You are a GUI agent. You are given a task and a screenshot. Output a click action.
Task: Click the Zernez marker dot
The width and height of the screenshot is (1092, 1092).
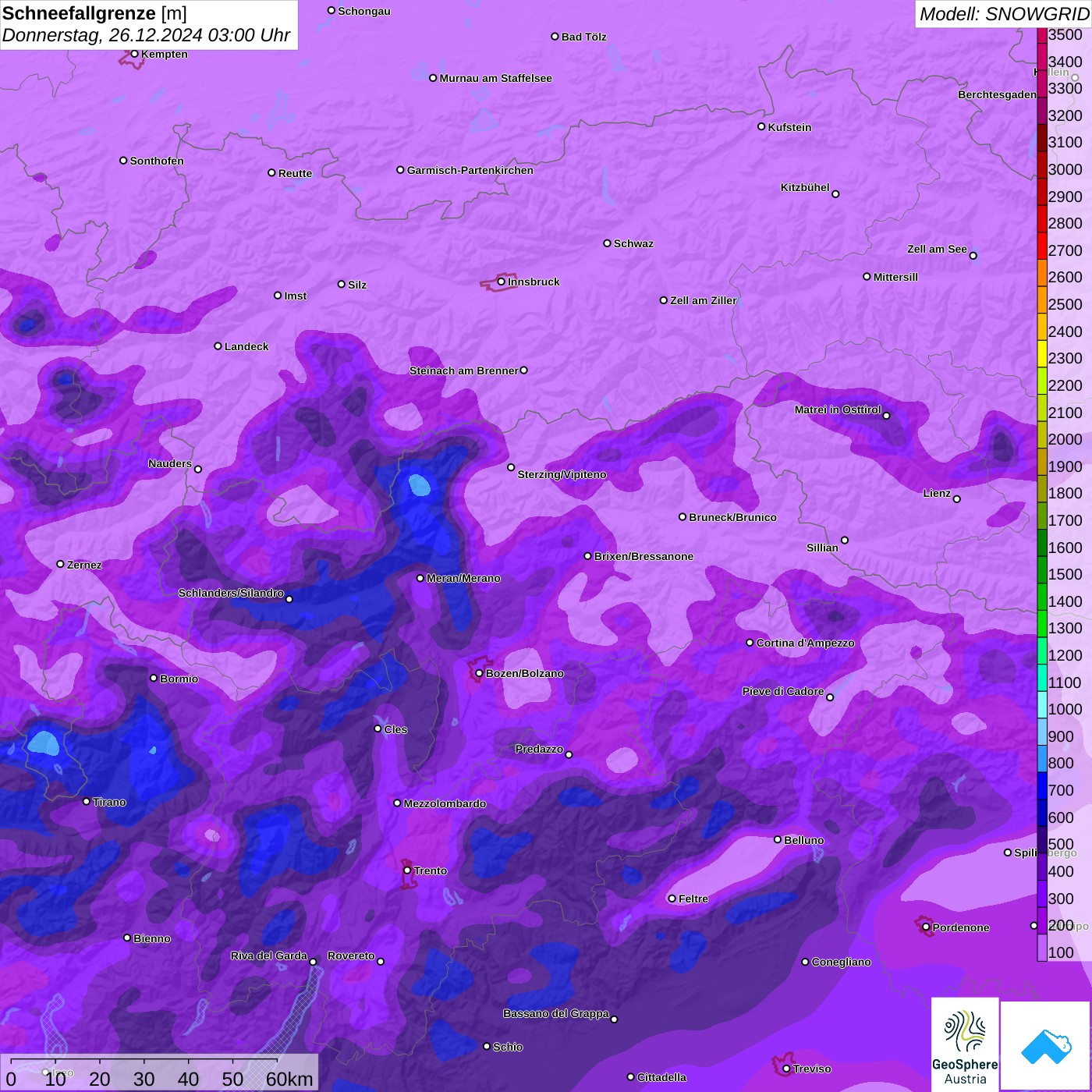61,564
